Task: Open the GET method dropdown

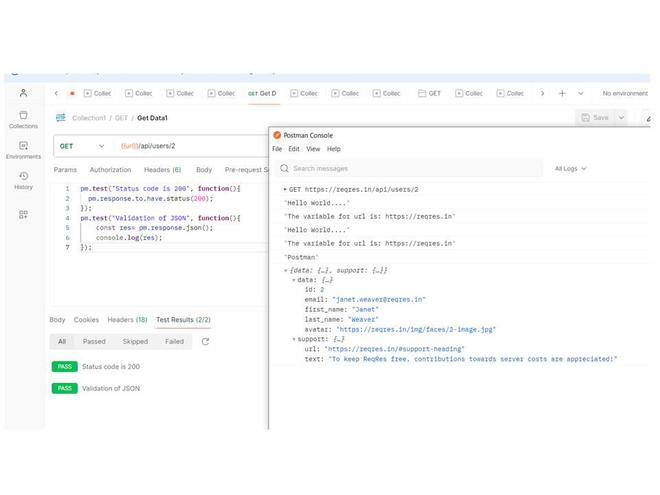Action: 82,146
